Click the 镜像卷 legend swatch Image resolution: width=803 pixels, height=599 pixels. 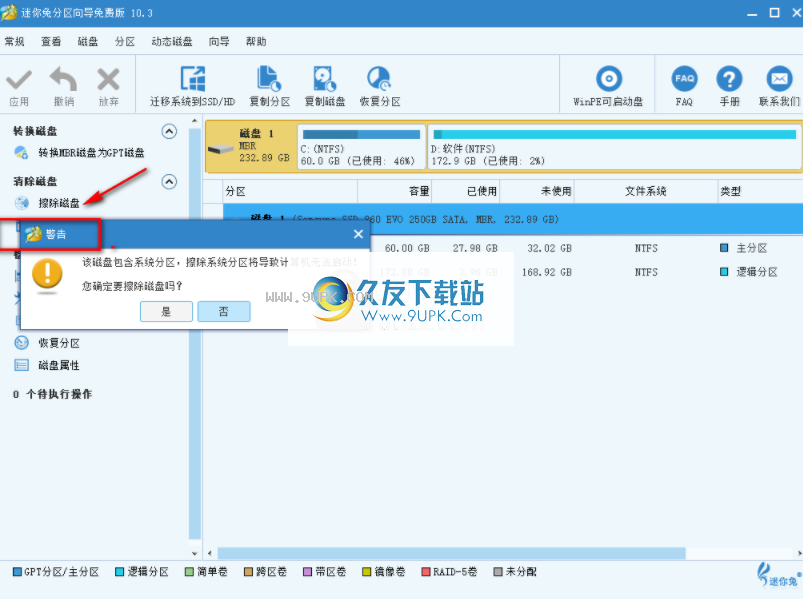tap(367, 572)
